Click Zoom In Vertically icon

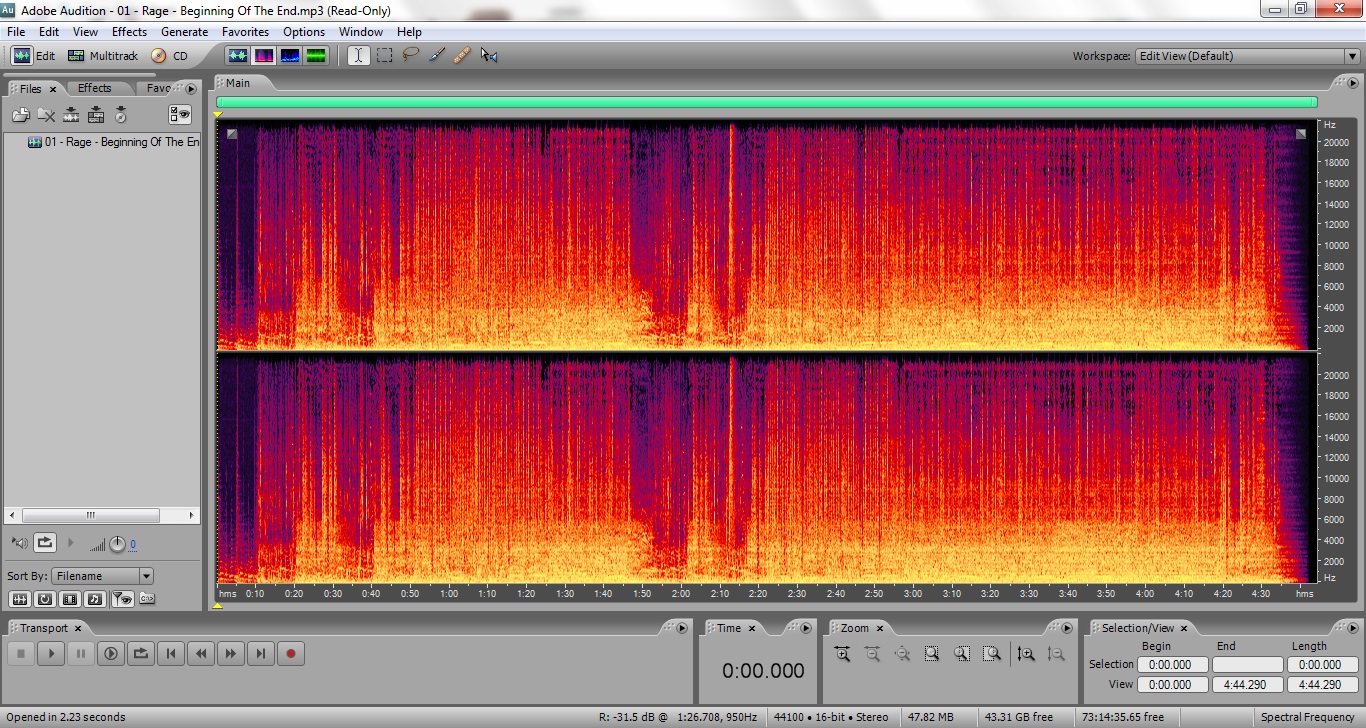pyautogui.click(x=1025, y=654)
